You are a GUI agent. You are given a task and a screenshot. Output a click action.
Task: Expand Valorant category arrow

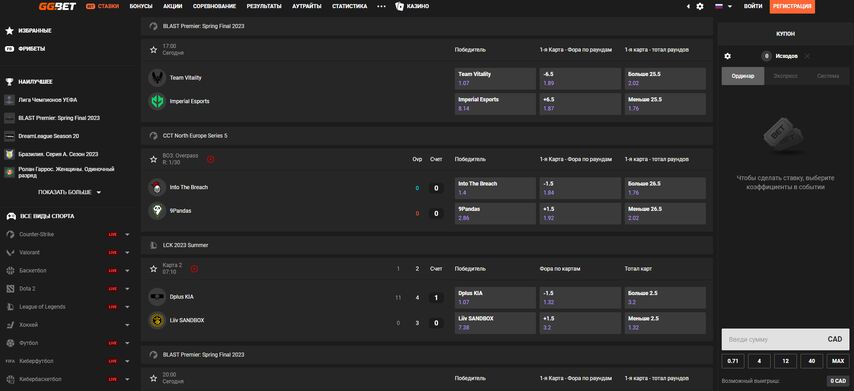(127, 253)
